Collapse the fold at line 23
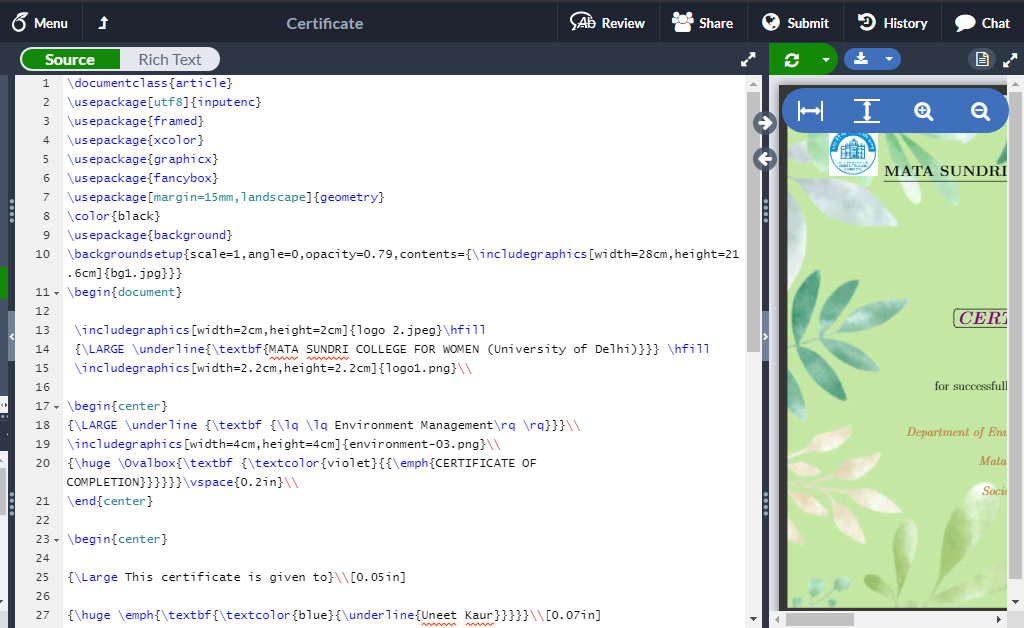This screenshot has height=628, width=1024. (57, 541)
